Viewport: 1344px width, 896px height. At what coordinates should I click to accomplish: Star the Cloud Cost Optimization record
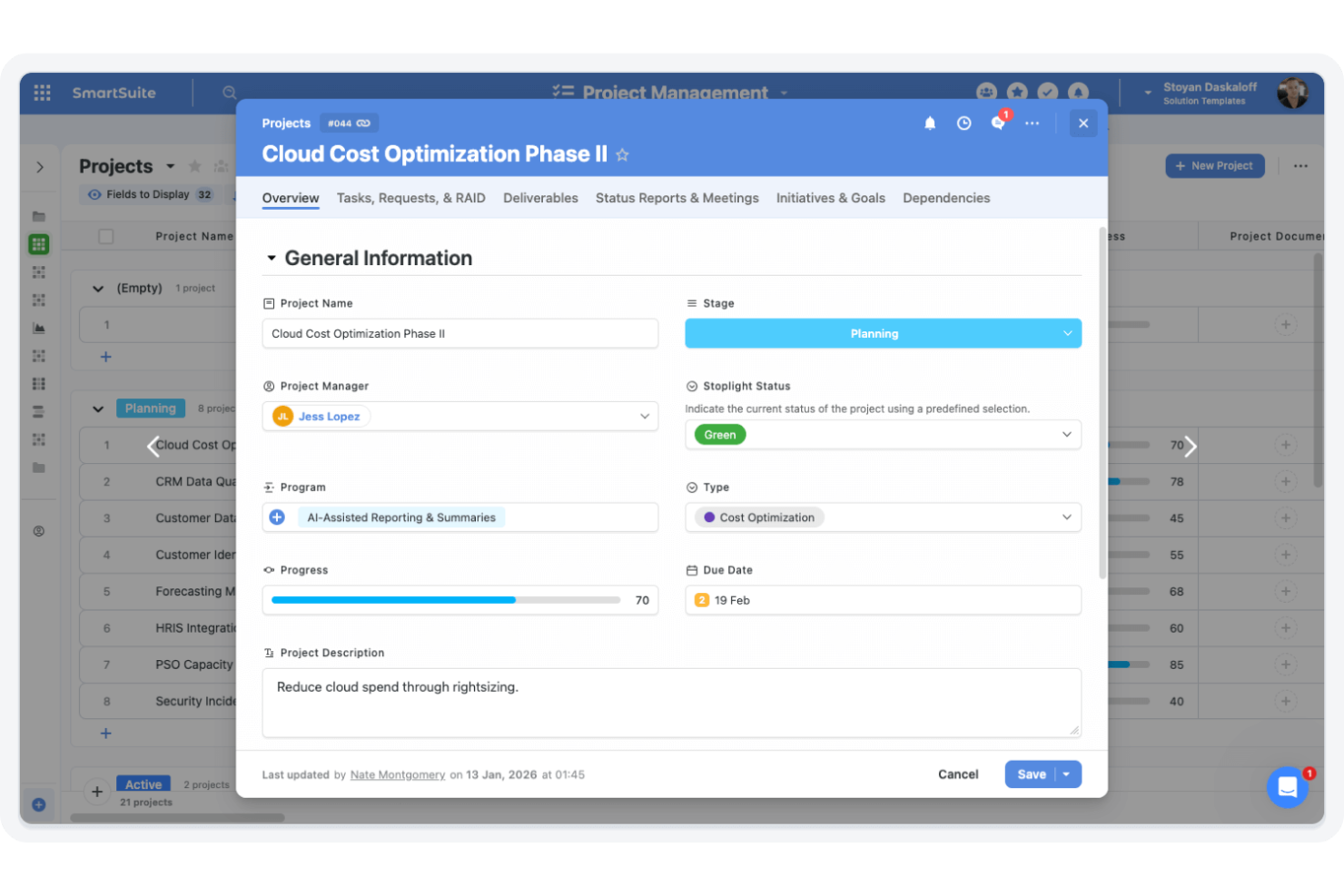pos(623,154)
